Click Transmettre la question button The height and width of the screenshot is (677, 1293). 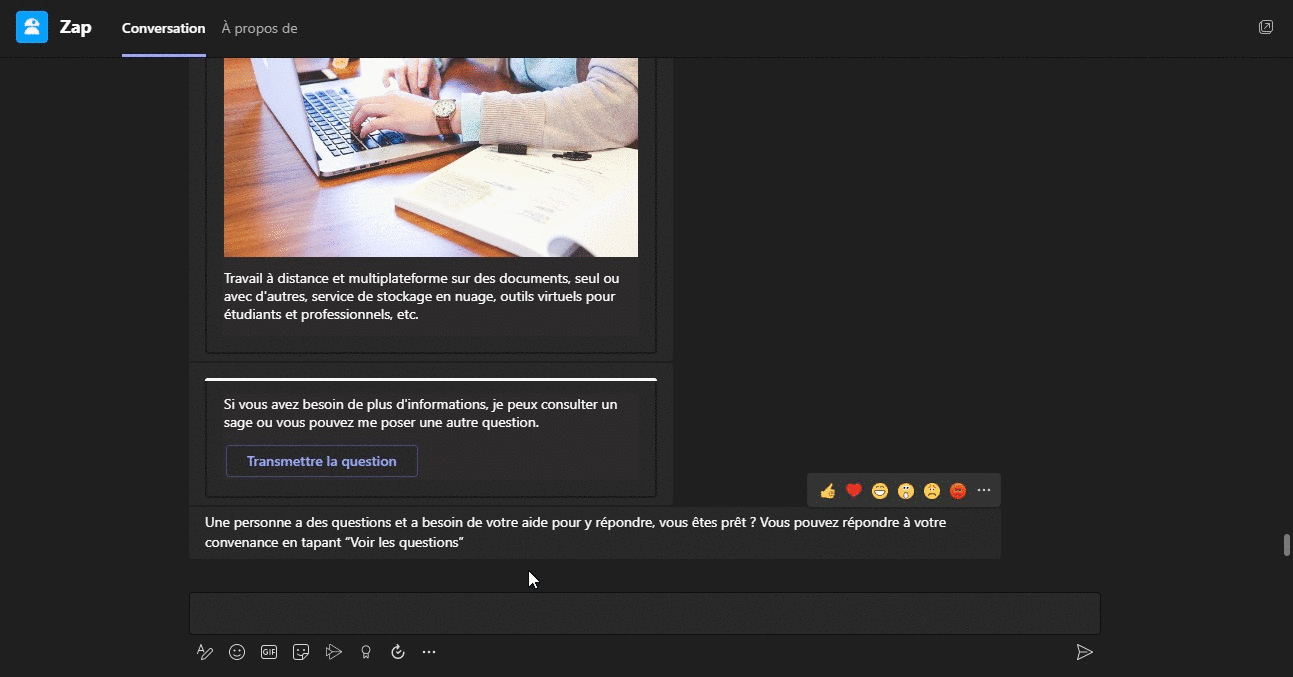coord(322,461)
